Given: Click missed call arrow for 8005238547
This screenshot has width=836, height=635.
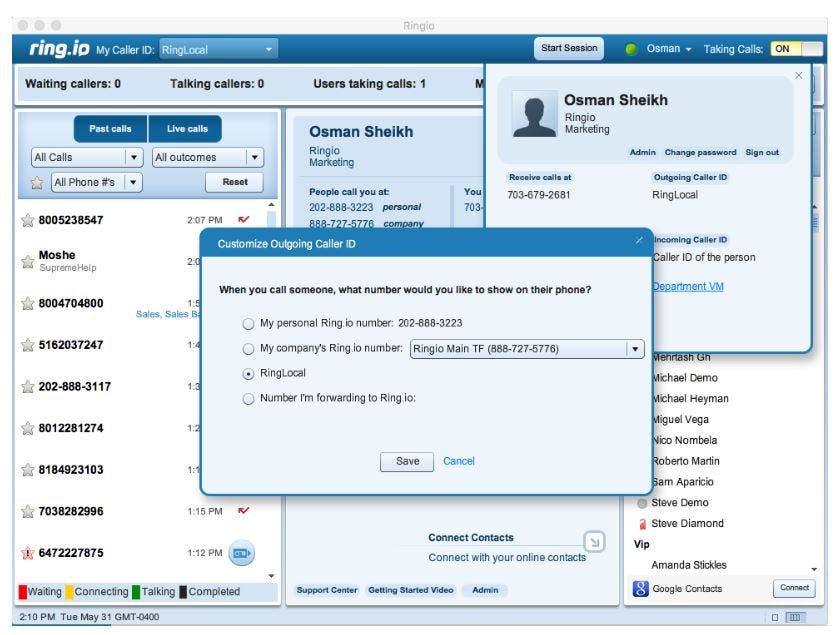Looking at the screenshot, I should [244, 219].
